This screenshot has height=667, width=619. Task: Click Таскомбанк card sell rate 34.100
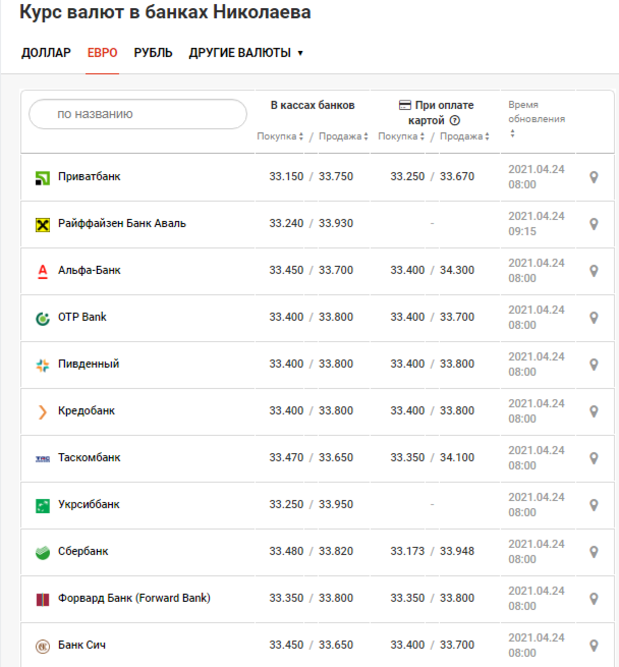[457, 457]
